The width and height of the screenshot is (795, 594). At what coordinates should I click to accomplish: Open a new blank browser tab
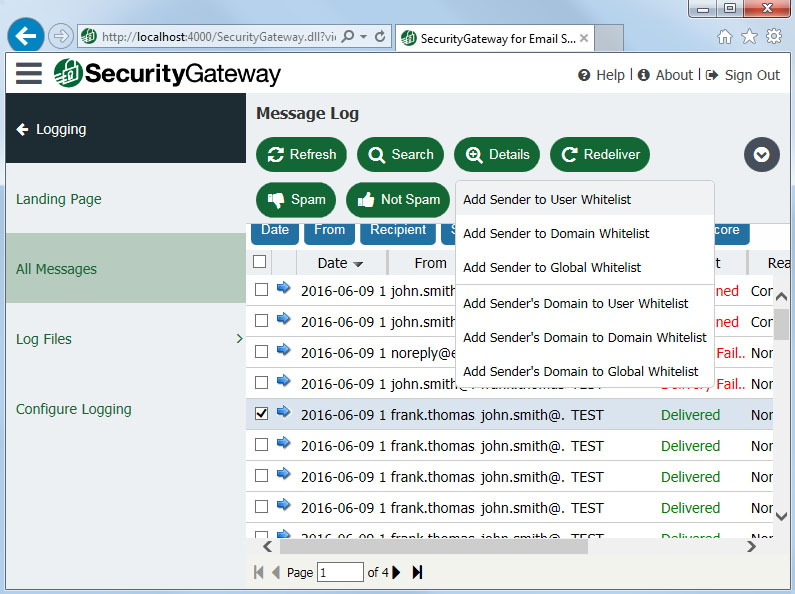point(608,38)
